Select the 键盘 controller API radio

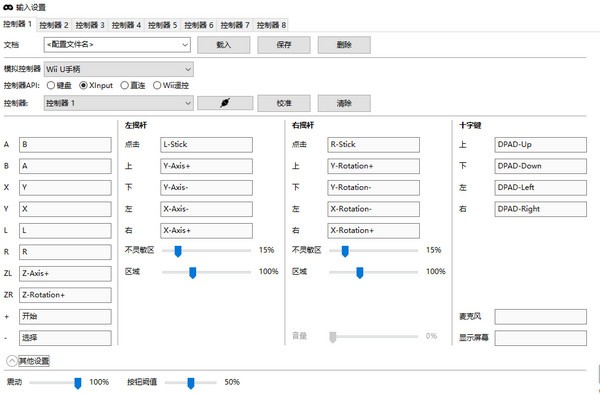51,85
